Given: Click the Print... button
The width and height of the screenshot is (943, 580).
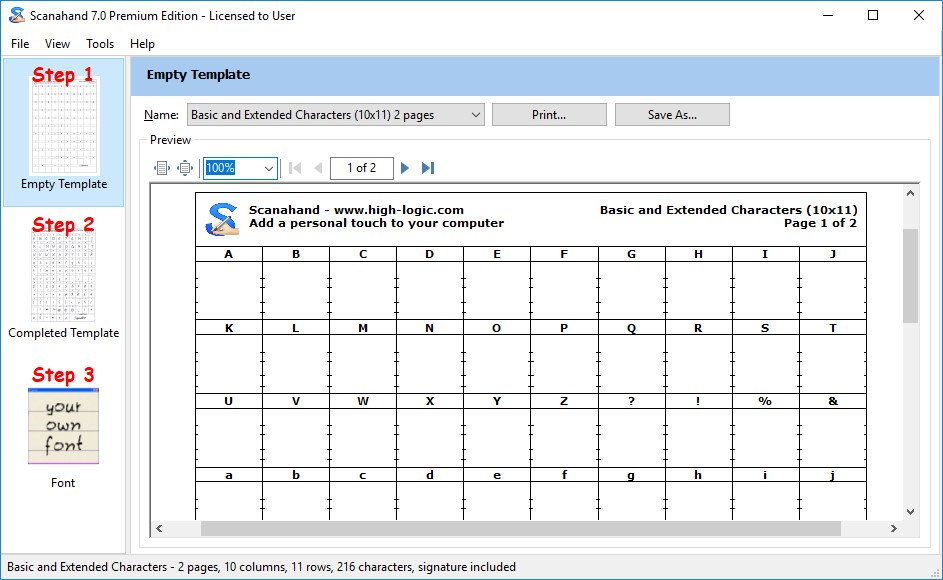Looking at the screenshot, I should [549, 115].
